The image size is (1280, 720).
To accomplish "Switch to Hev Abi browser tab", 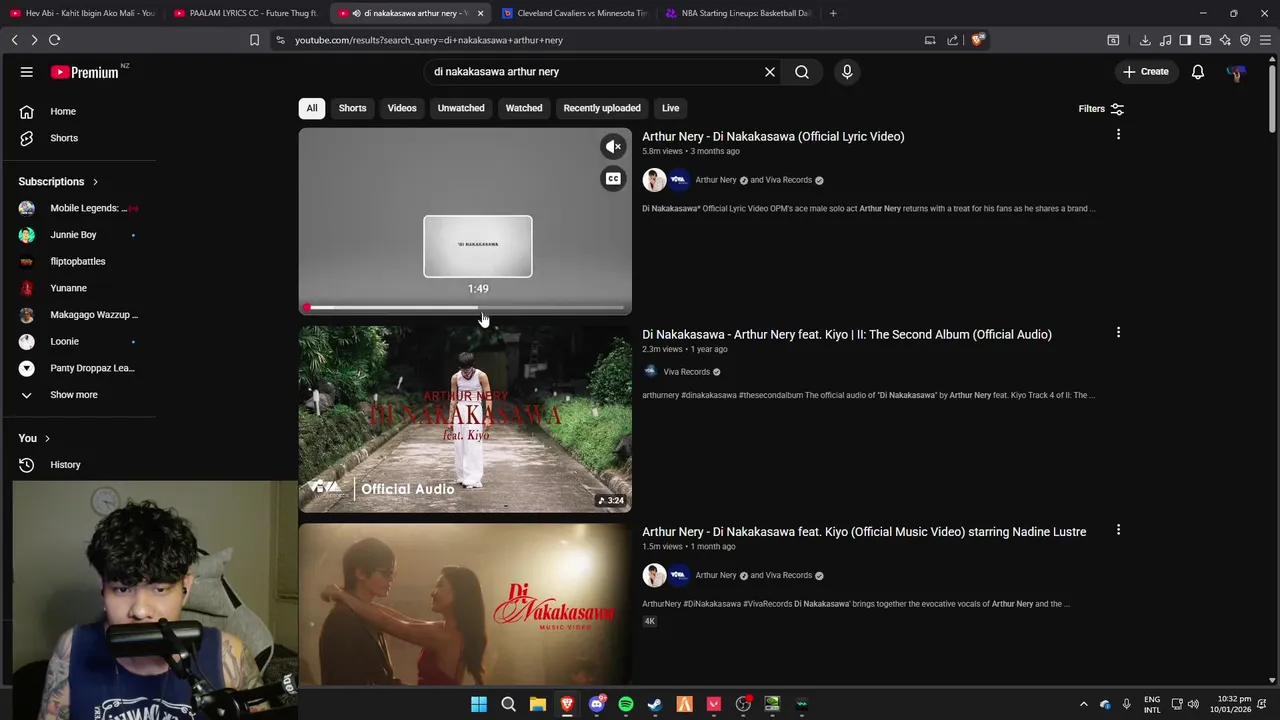I will 82,13.
